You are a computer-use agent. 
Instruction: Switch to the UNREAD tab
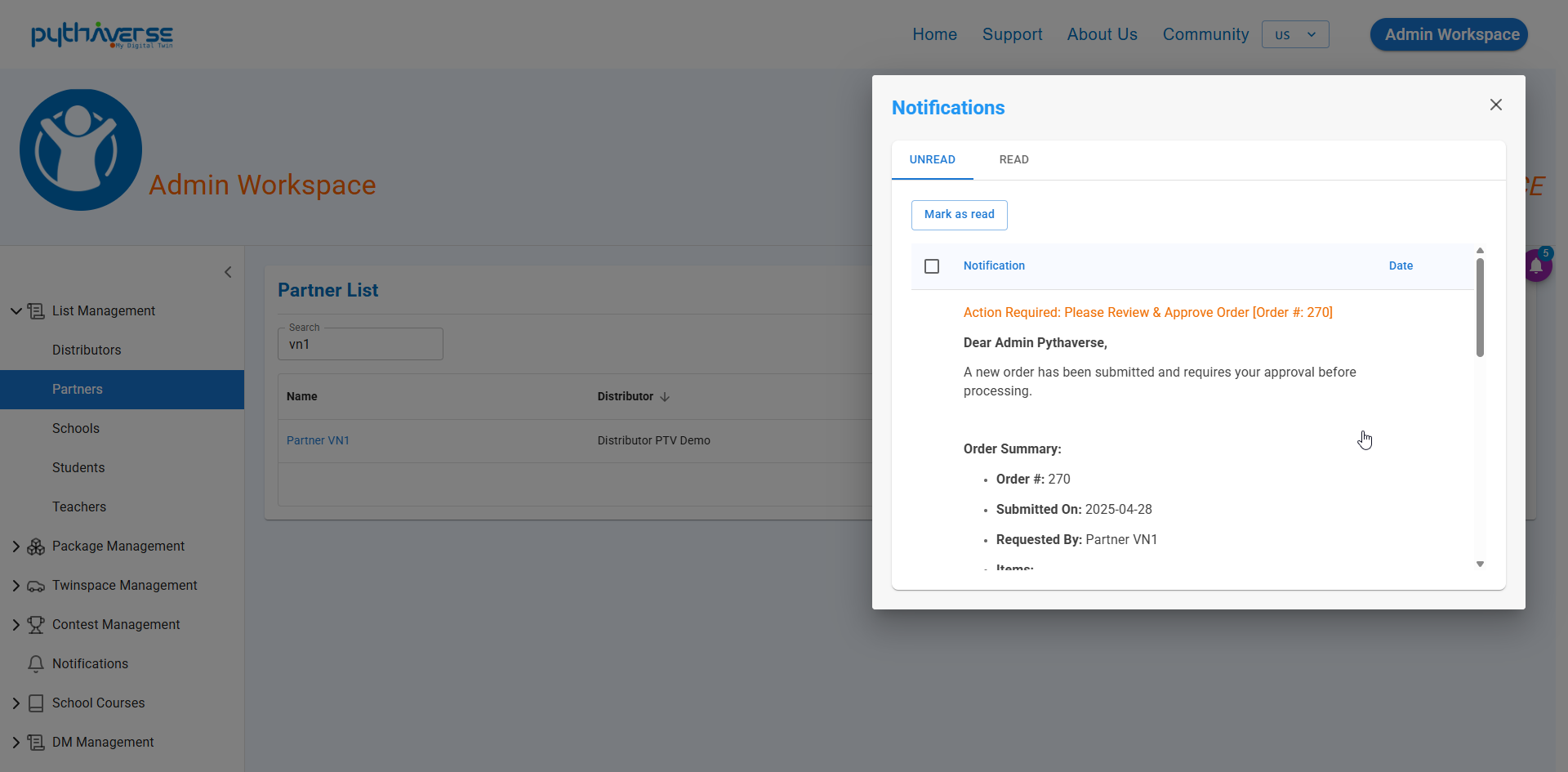point(933,160)
